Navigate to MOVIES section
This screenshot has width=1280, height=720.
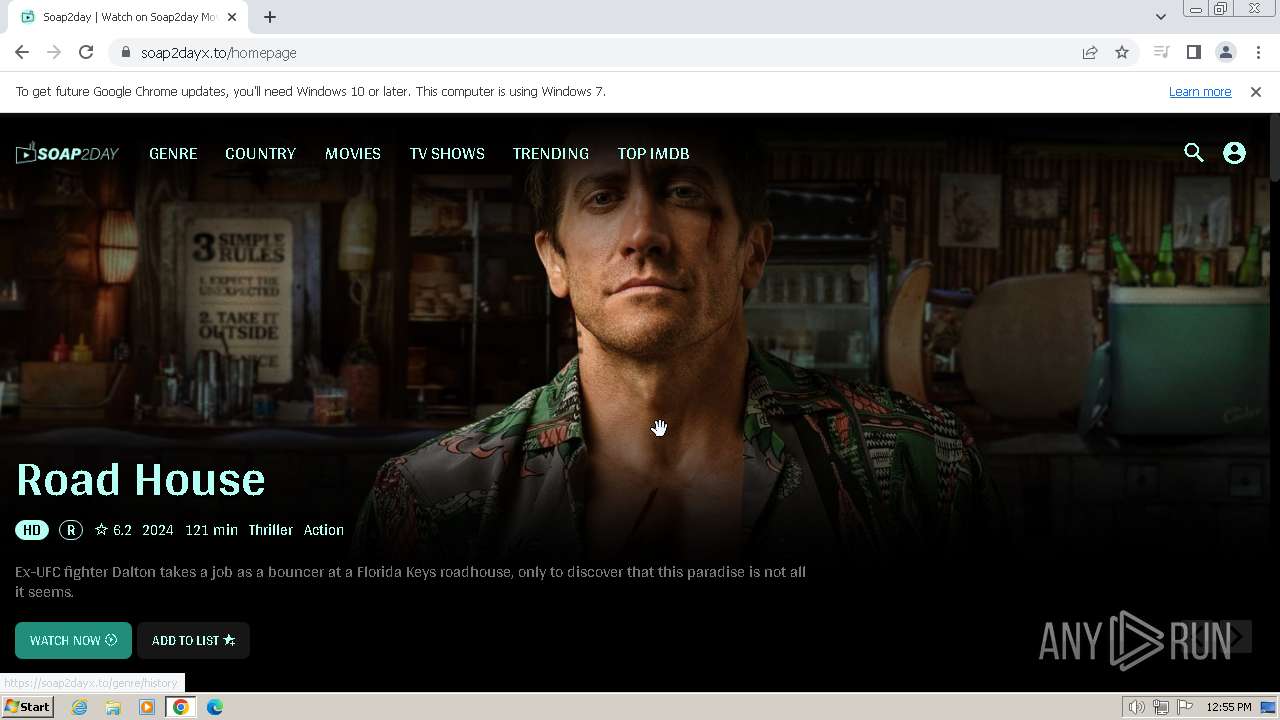click(353, 153)
